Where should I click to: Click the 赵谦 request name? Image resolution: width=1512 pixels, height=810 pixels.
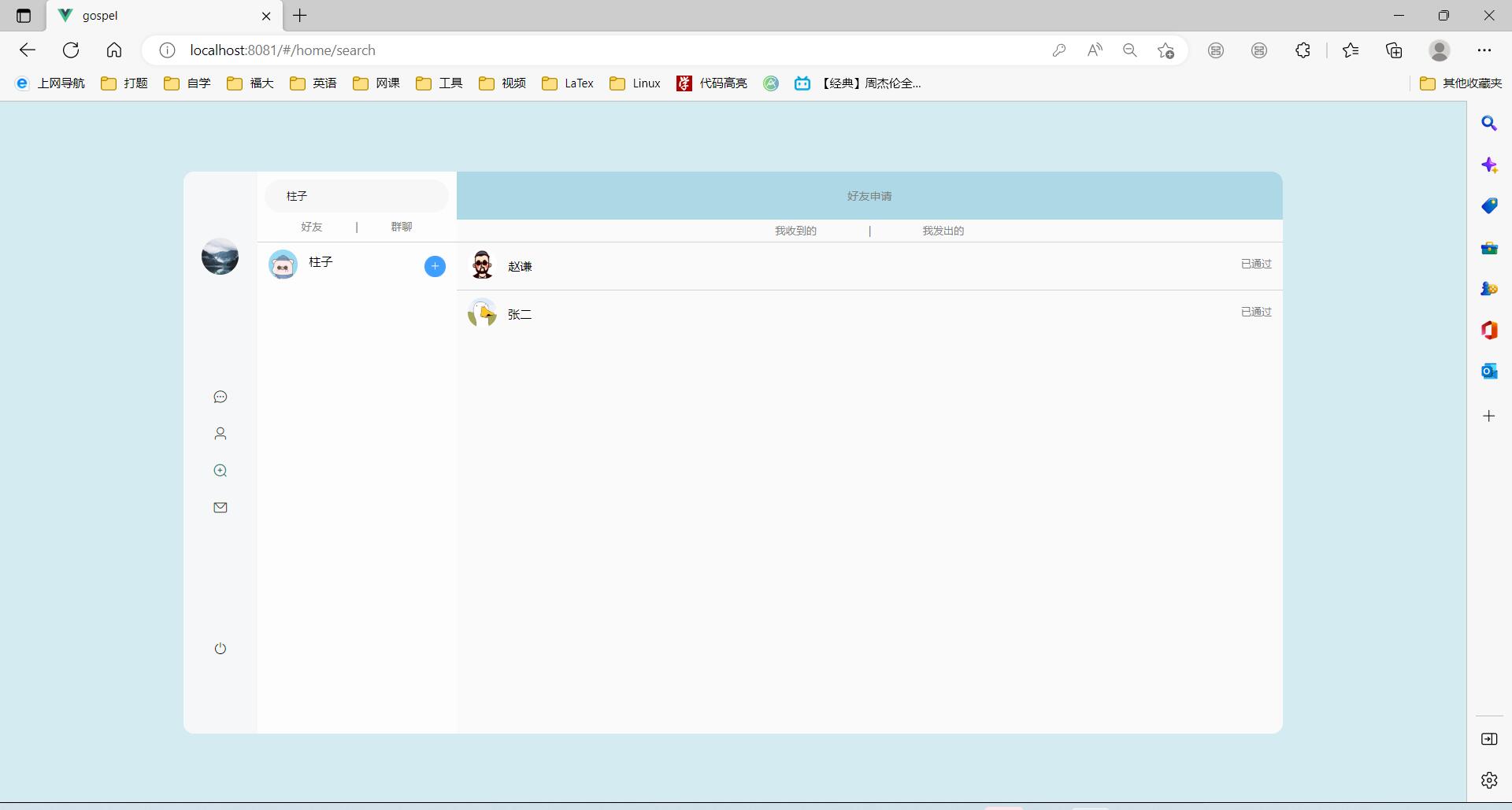[x=520, y=267]
